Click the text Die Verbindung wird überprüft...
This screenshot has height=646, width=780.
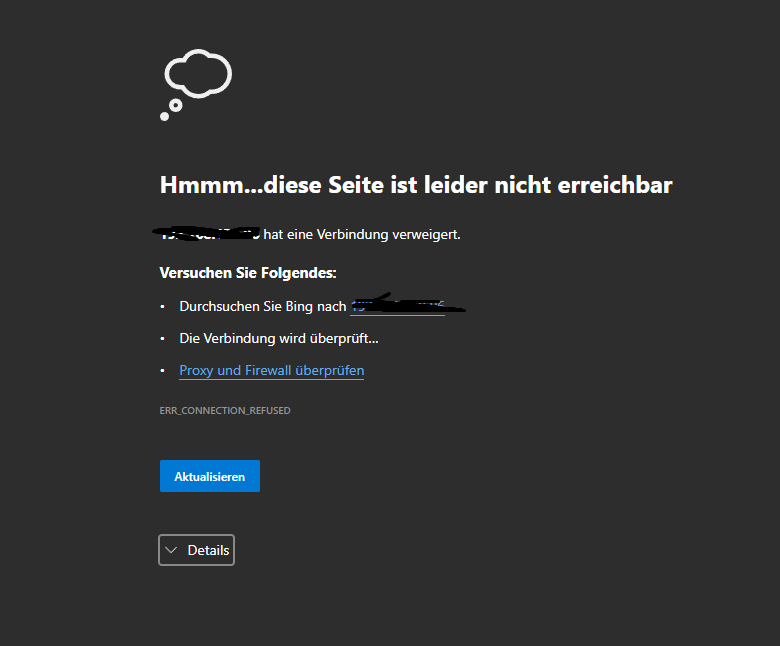tap(279, 339)
